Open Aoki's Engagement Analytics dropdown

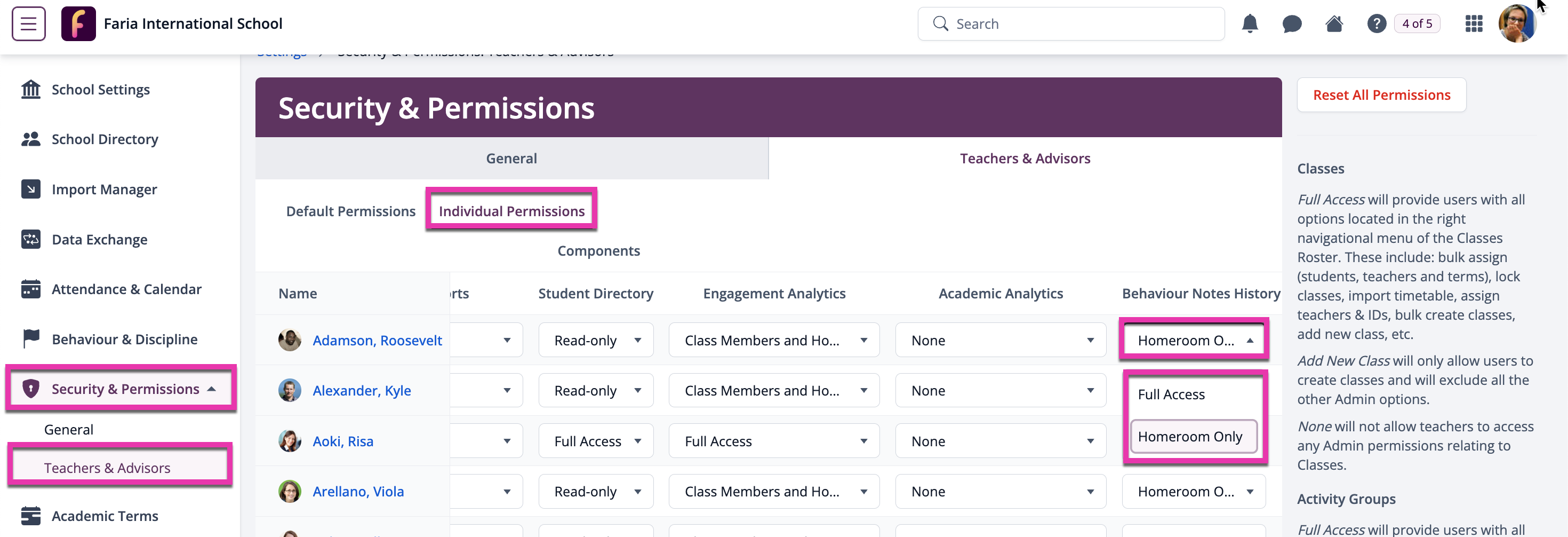click(x=774, y=441)
